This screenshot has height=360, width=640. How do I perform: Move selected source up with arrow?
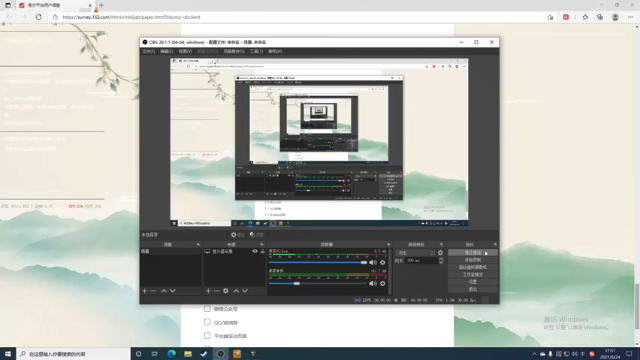click(x=236, y=291)
